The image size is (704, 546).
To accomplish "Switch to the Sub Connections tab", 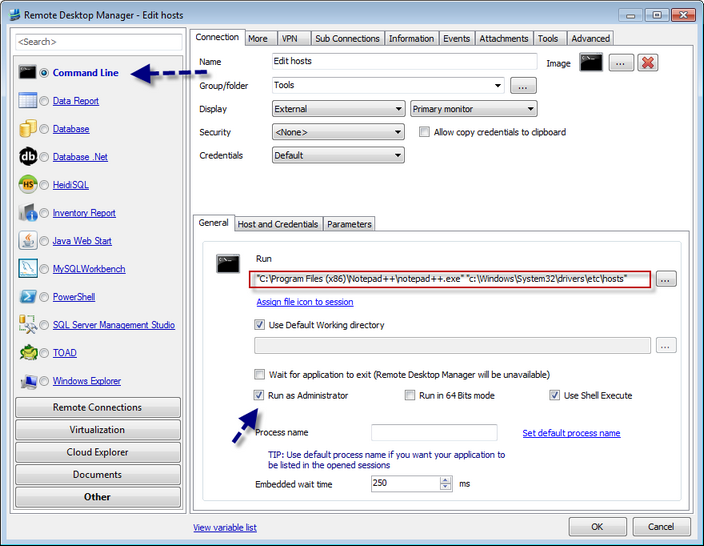I will click(346, 38).
